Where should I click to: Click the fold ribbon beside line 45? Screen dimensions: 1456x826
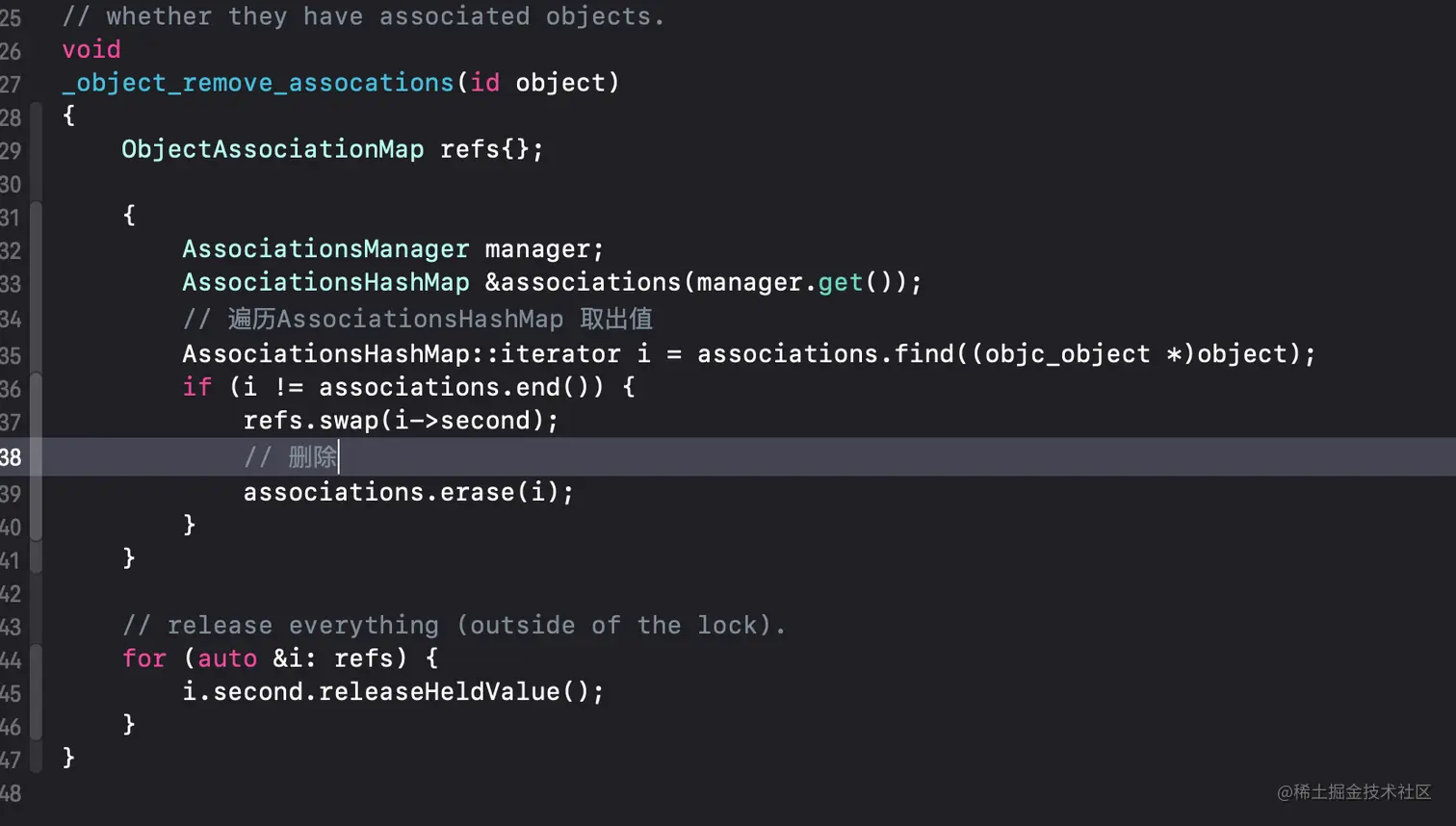[x=37, y=692]
